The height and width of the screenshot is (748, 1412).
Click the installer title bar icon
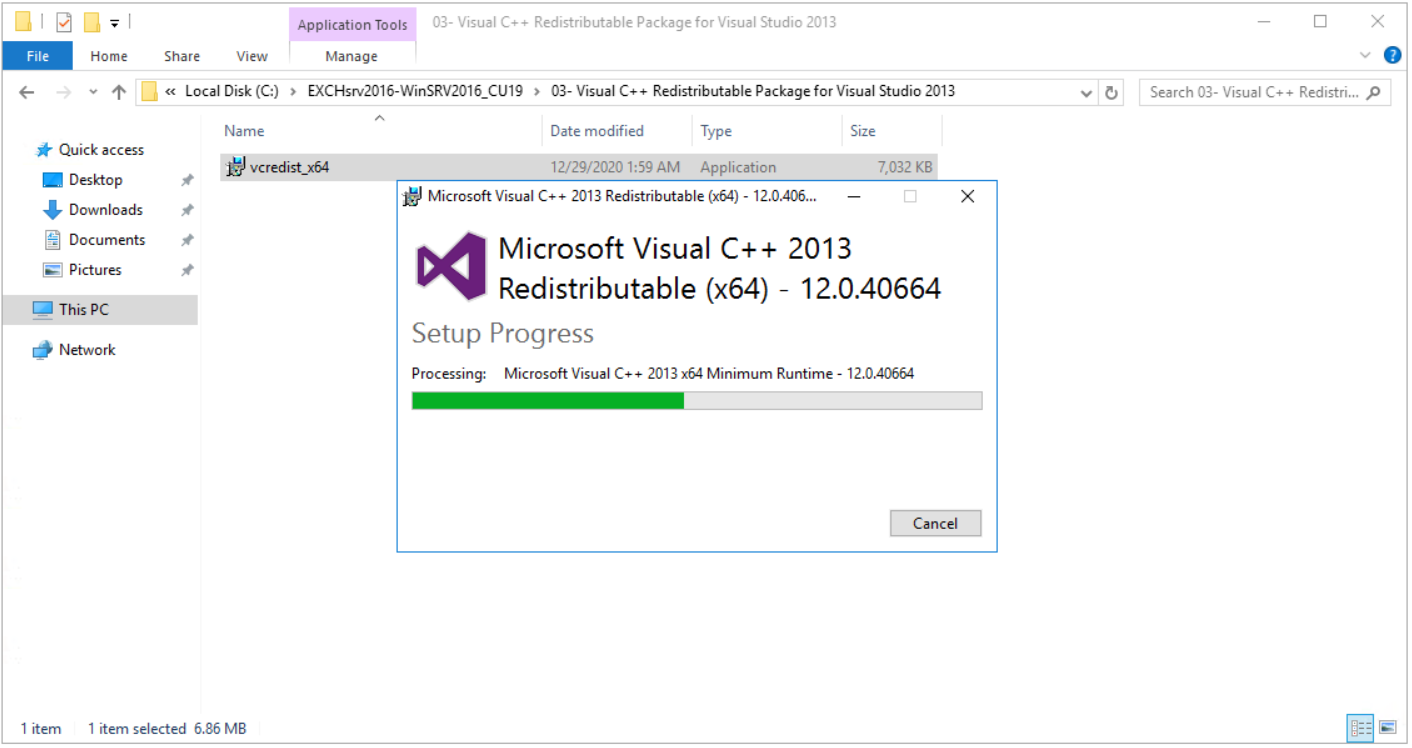click(412, 196)
